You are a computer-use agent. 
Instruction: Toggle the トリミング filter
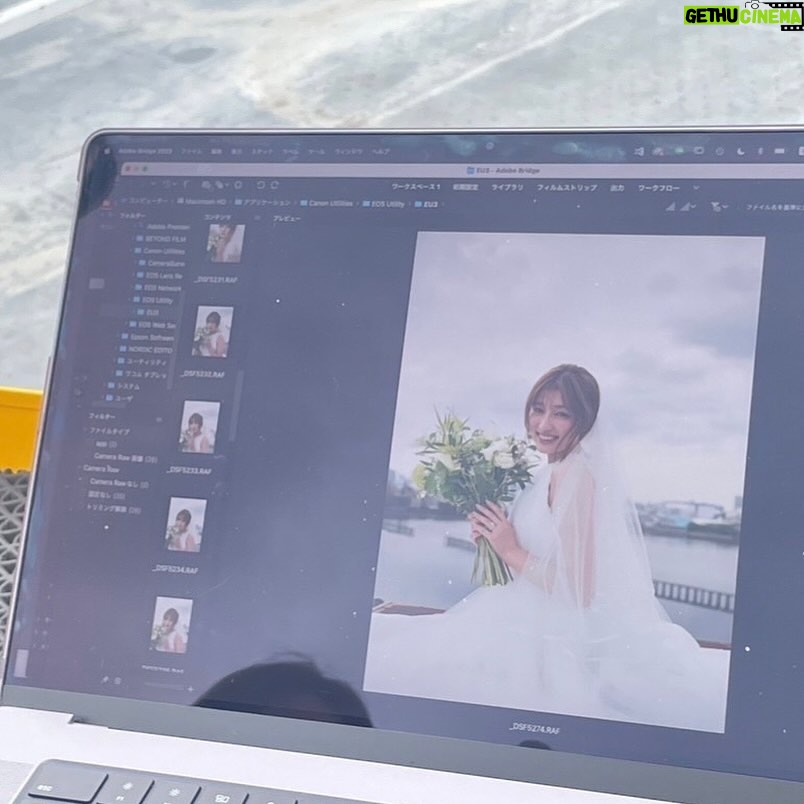tap(113, 509)
